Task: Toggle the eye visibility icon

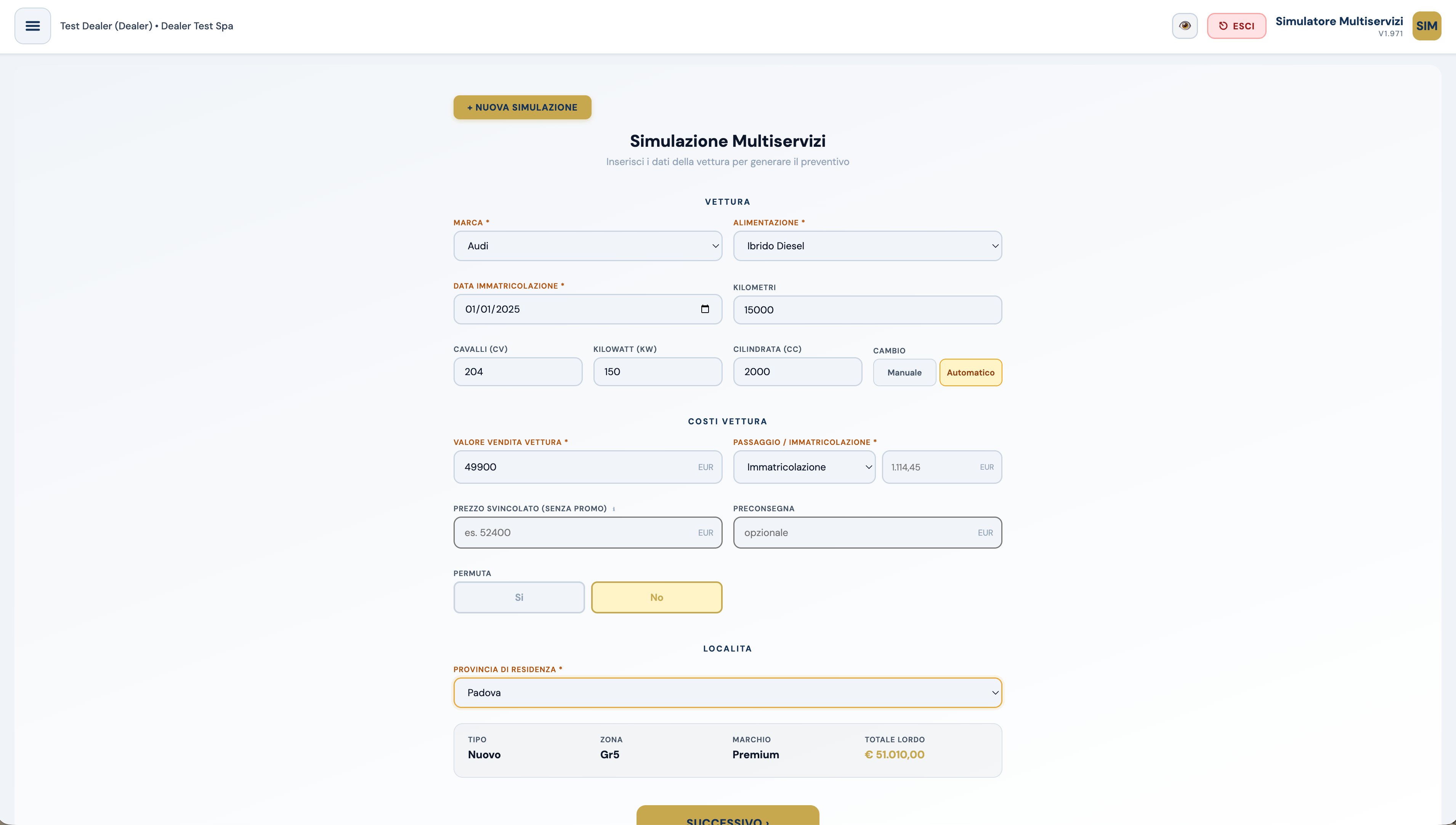Action: click(x=1185, y=26)
